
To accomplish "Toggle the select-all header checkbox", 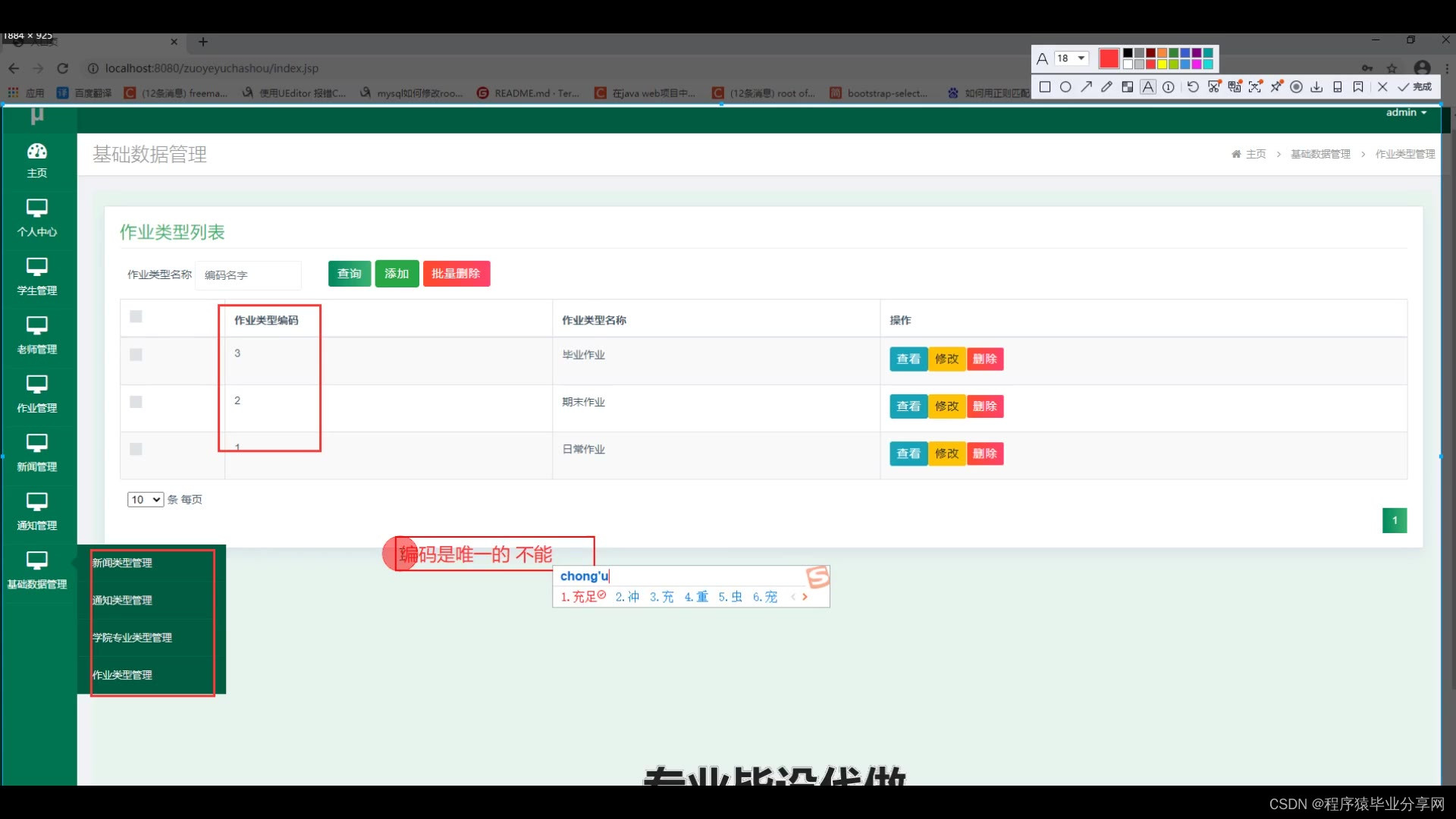I will tap(136, 317).
